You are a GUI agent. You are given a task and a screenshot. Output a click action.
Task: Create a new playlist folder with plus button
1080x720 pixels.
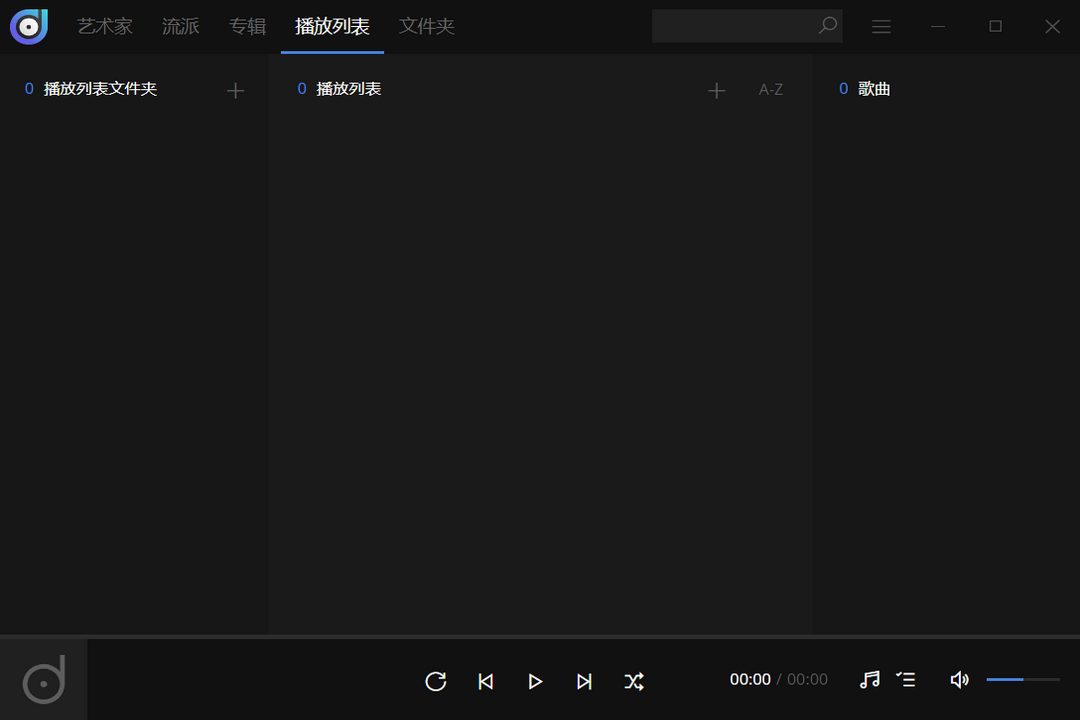(235, 90)
